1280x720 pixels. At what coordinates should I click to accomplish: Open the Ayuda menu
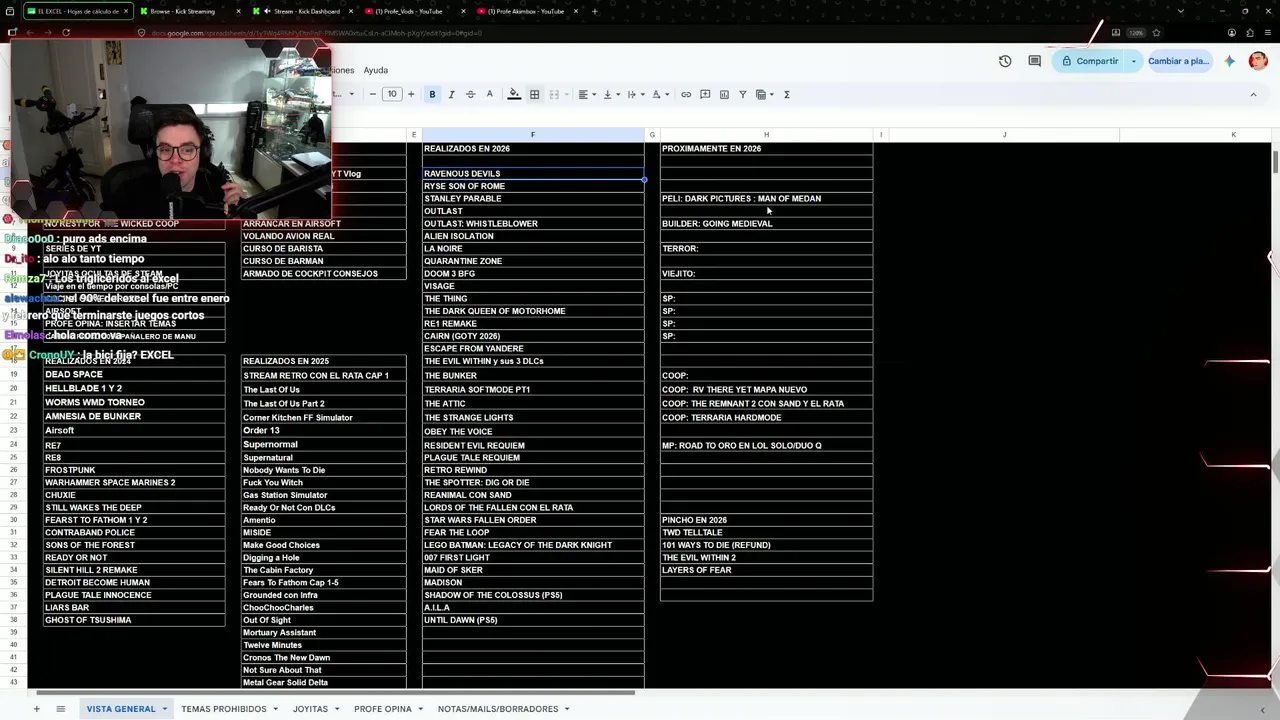(376, 70)
